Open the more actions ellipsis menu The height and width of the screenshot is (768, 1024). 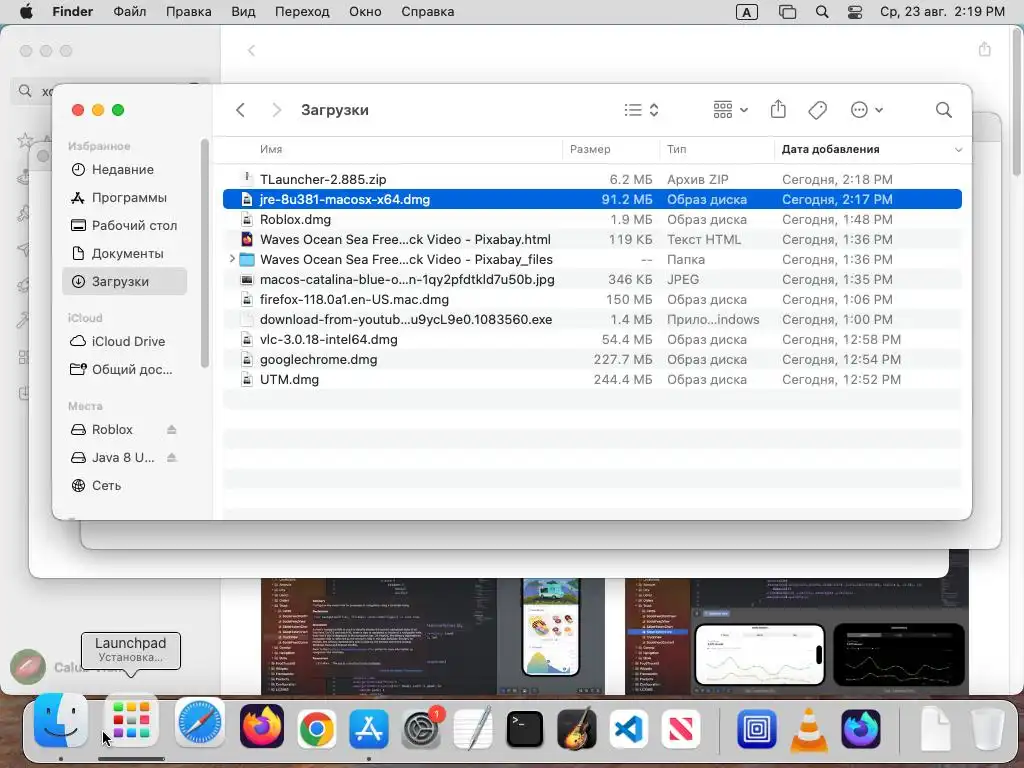pyautogui.click(x=867, y=110)
